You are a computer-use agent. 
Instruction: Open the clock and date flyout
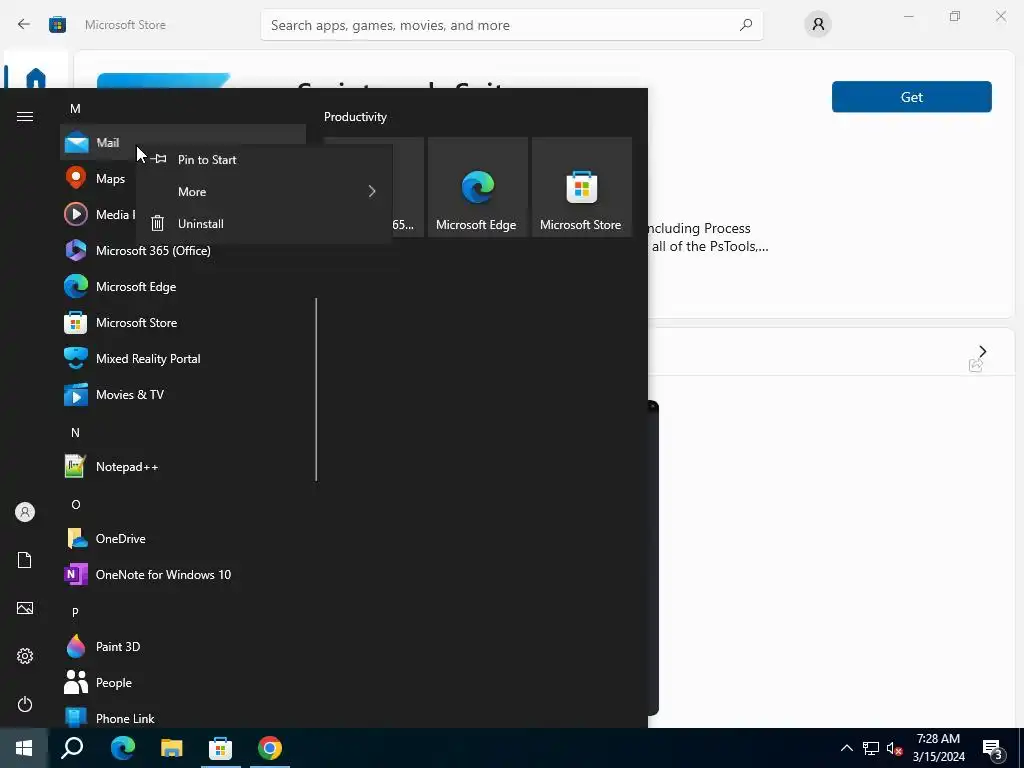point(938,748)
